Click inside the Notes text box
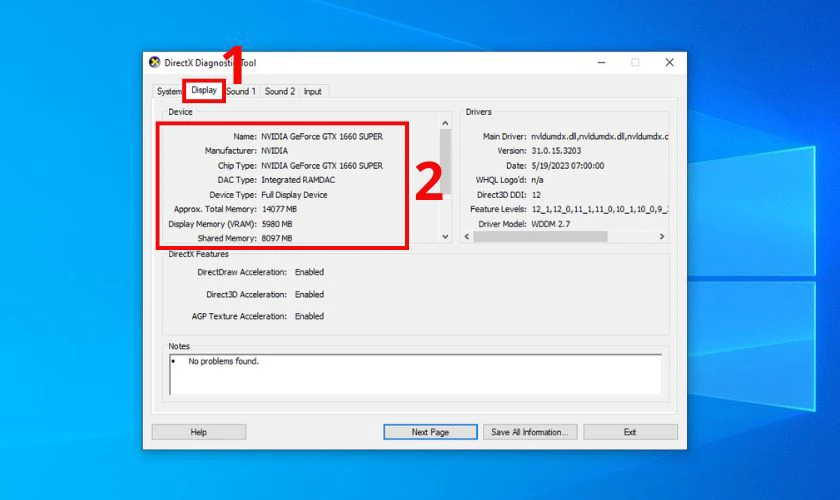This screenshot has width=840, height=500. (x=415, y=375)
